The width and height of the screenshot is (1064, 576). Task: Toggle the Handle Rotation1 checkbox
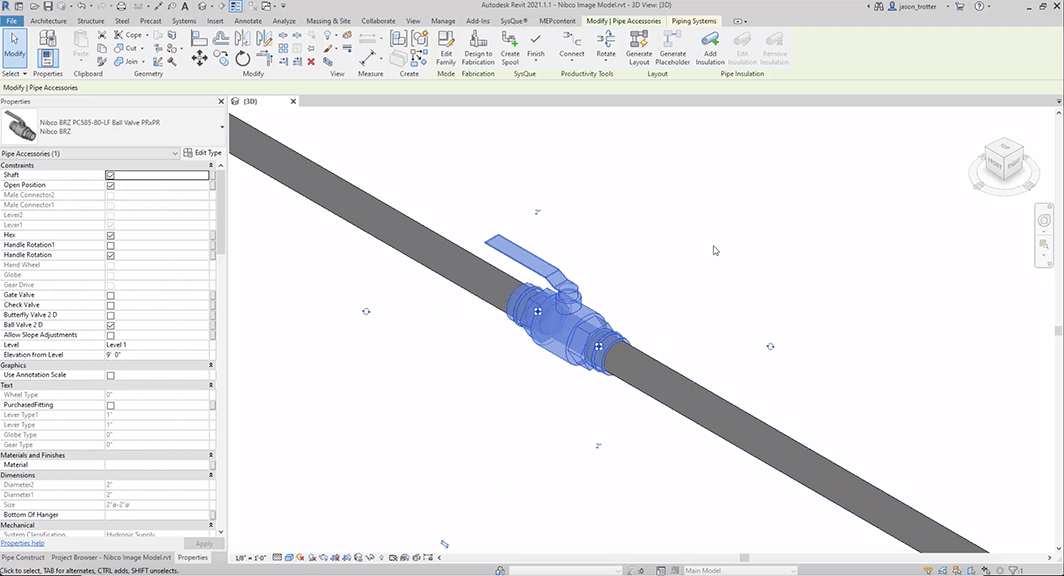110,245
